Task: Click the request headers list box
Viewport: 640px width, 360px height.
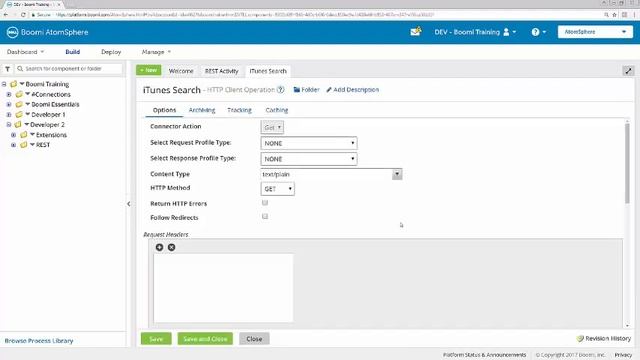Action: tap(223, 288)
